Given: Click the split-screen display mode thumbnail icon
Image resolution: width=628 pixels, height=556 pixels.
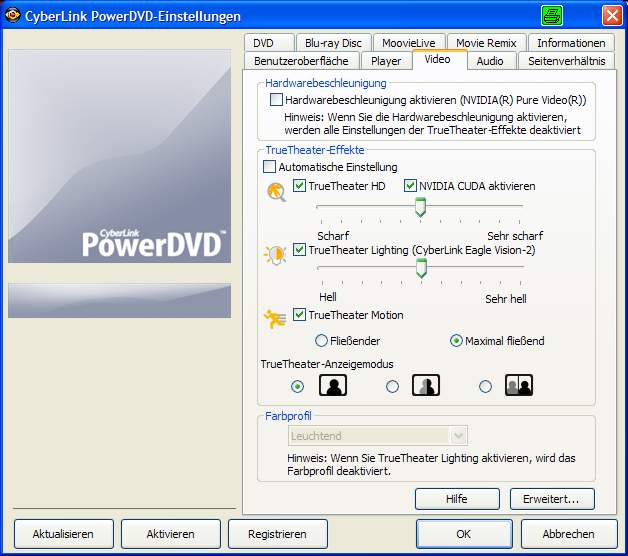Looking at the screenshot, I should pos(426,385).
